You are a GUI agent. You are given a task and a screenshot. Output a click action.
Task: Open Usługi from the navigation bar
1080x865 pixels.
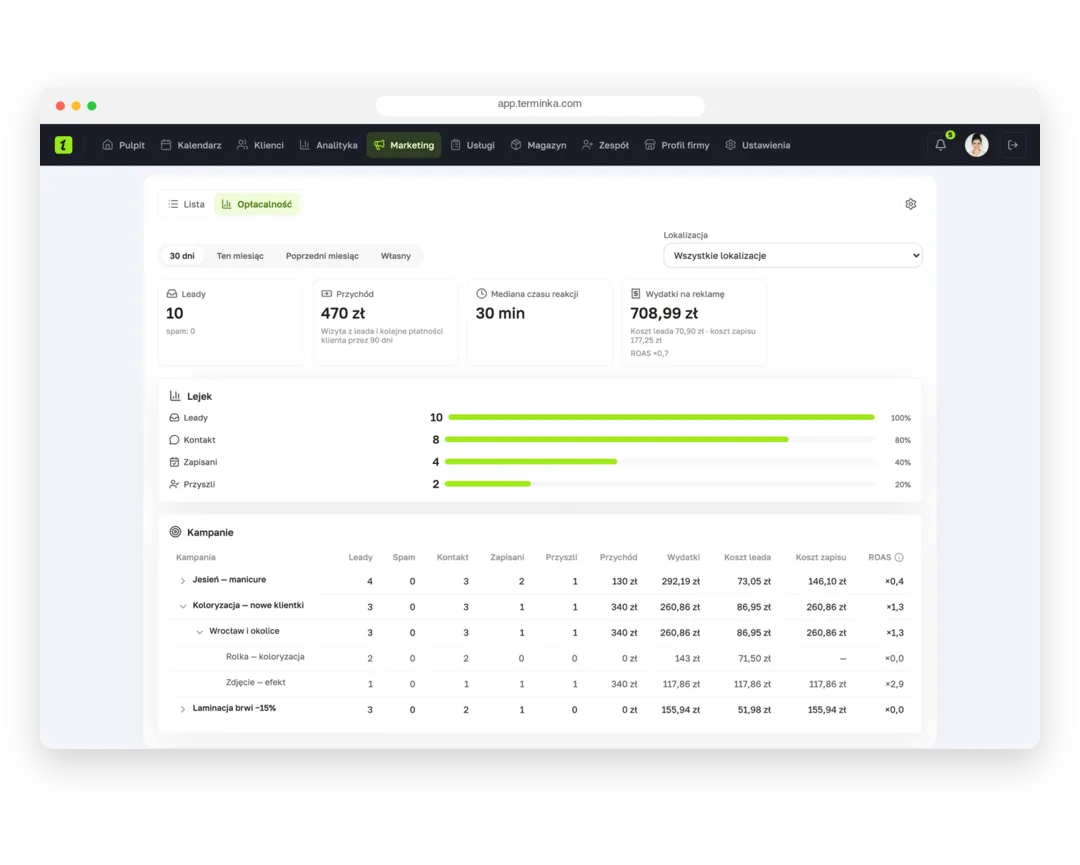coord(472,145)
